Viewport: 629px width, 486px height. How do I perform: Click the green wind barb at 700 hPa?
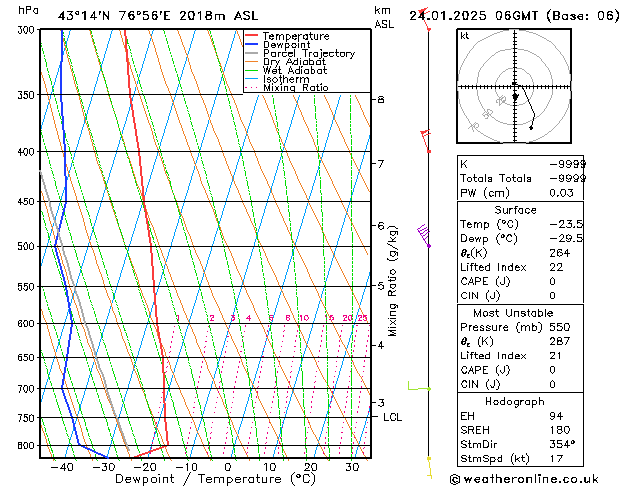click(x=420, y=387)
